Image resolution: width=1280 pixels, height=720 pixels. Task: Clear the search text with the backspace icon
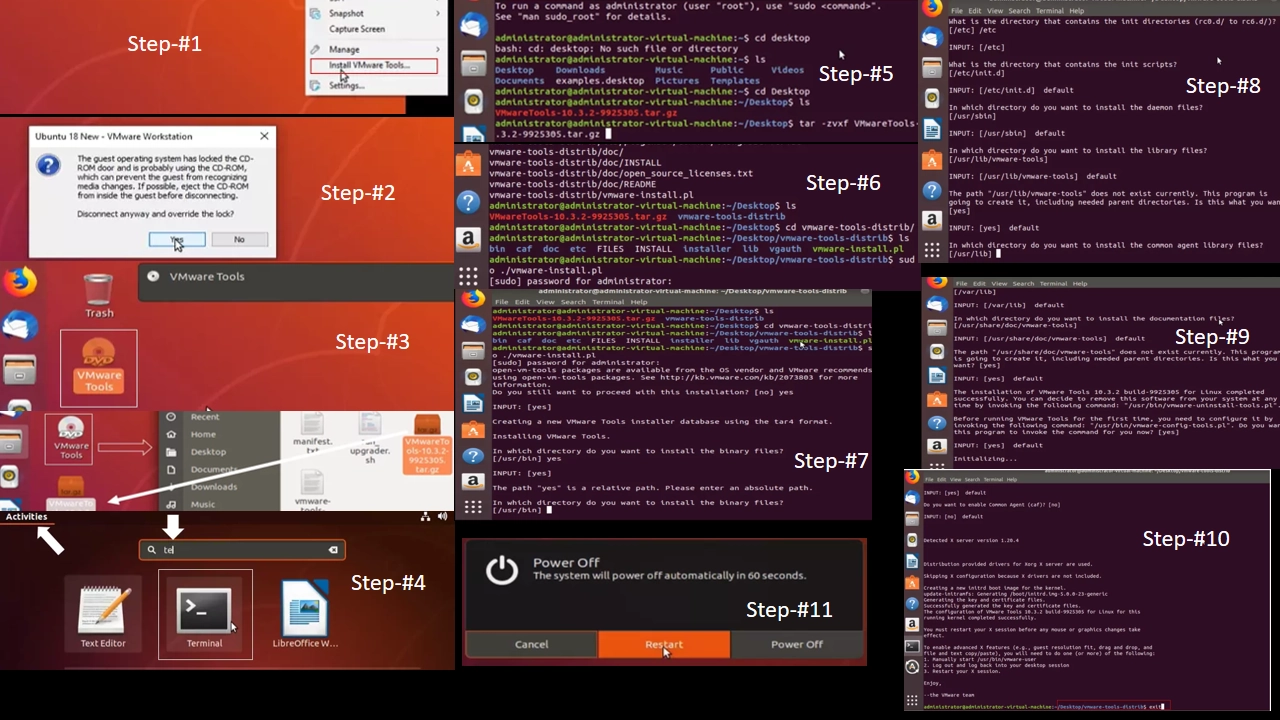click(333, 550)
